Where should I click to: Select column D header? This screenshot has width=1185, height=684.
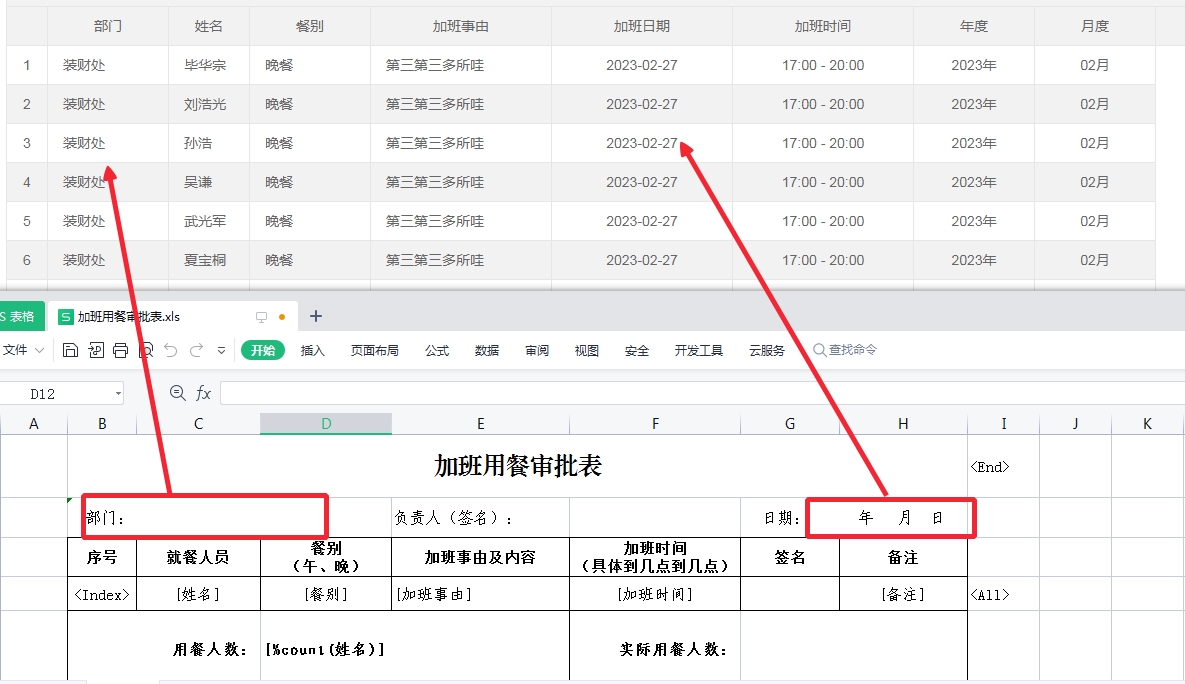pos(326,424)
